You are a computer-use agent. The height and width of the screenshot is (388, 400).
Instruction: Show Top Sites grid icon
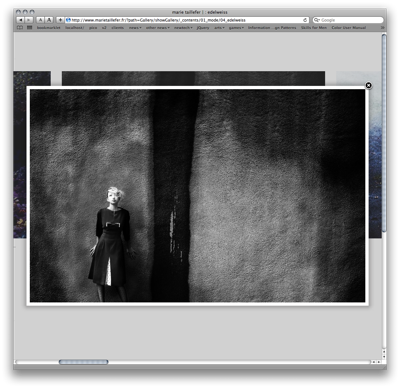29,28
